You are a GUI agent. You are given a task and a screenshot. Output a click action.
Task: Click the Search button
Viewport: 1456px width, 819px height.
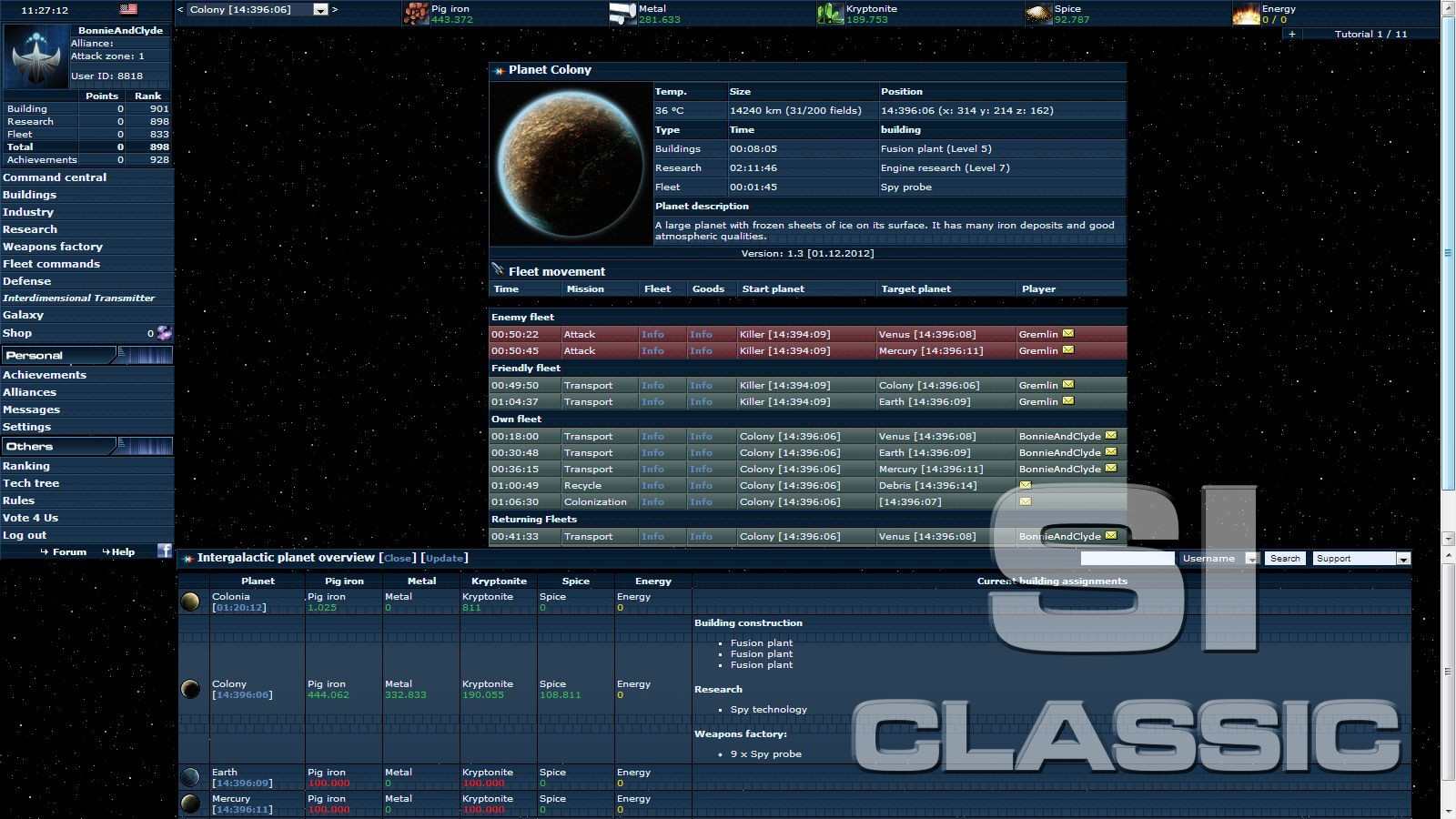(x=1284, y=558)
